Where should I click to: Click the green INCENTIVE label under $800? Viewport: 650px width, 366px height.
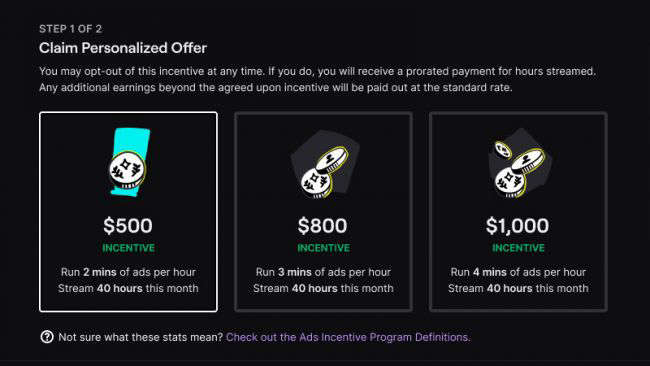coord(323,248)
